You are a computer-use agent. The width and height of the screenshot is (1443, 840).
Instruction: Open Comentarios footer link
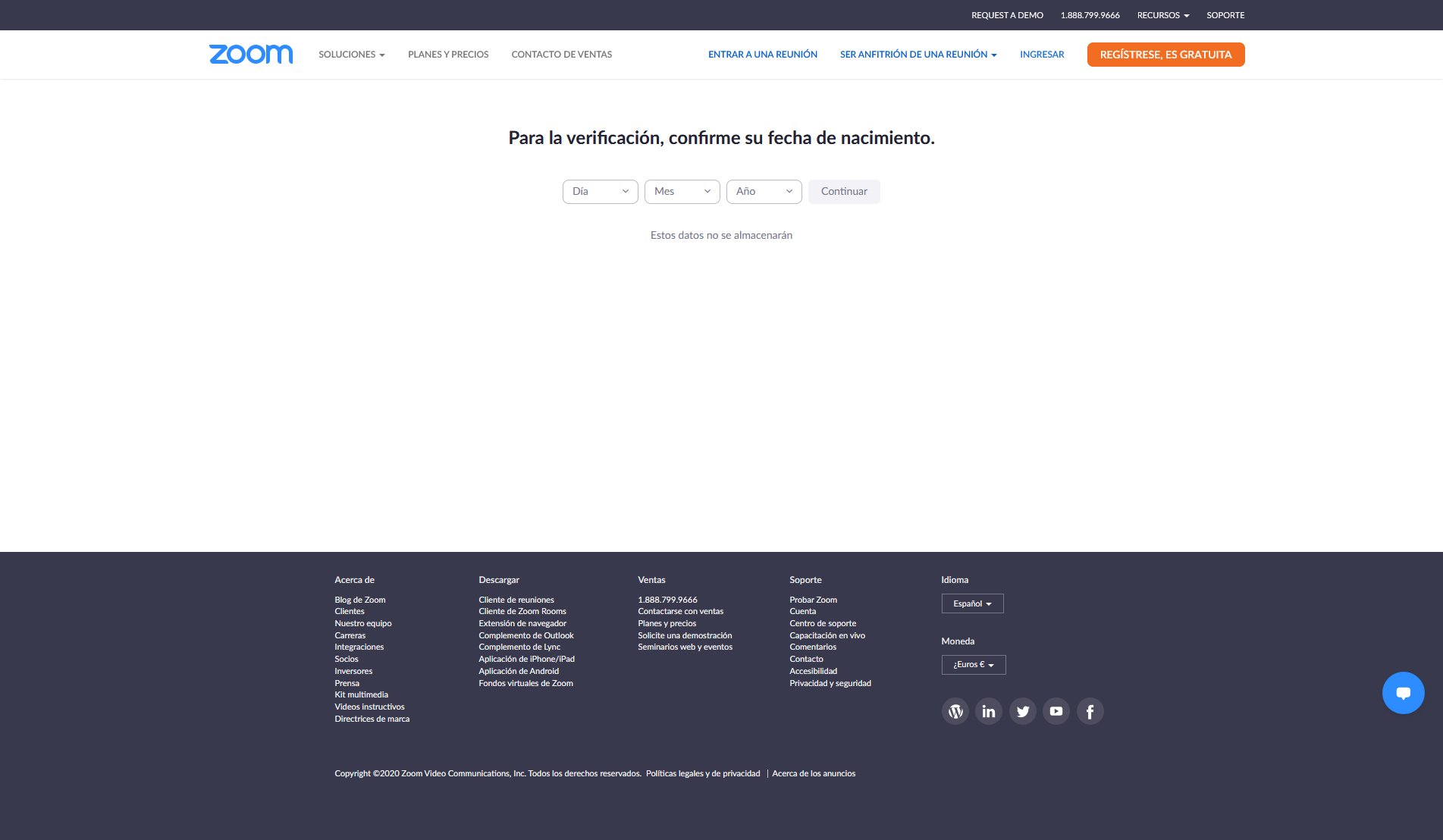click(813, 647)
